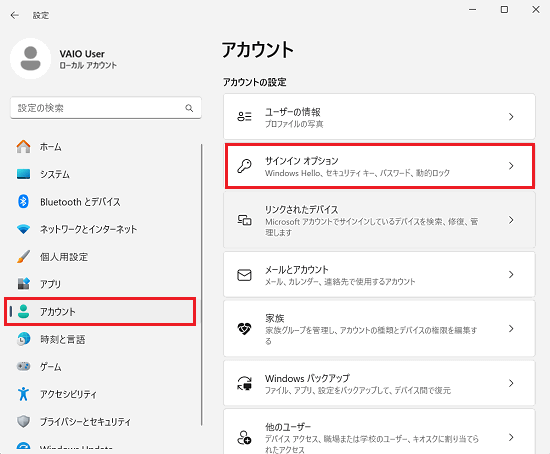Click the ユーザーの情報 card icon
Viewport: 550px width, 454px height.
(x=244, y=116)
